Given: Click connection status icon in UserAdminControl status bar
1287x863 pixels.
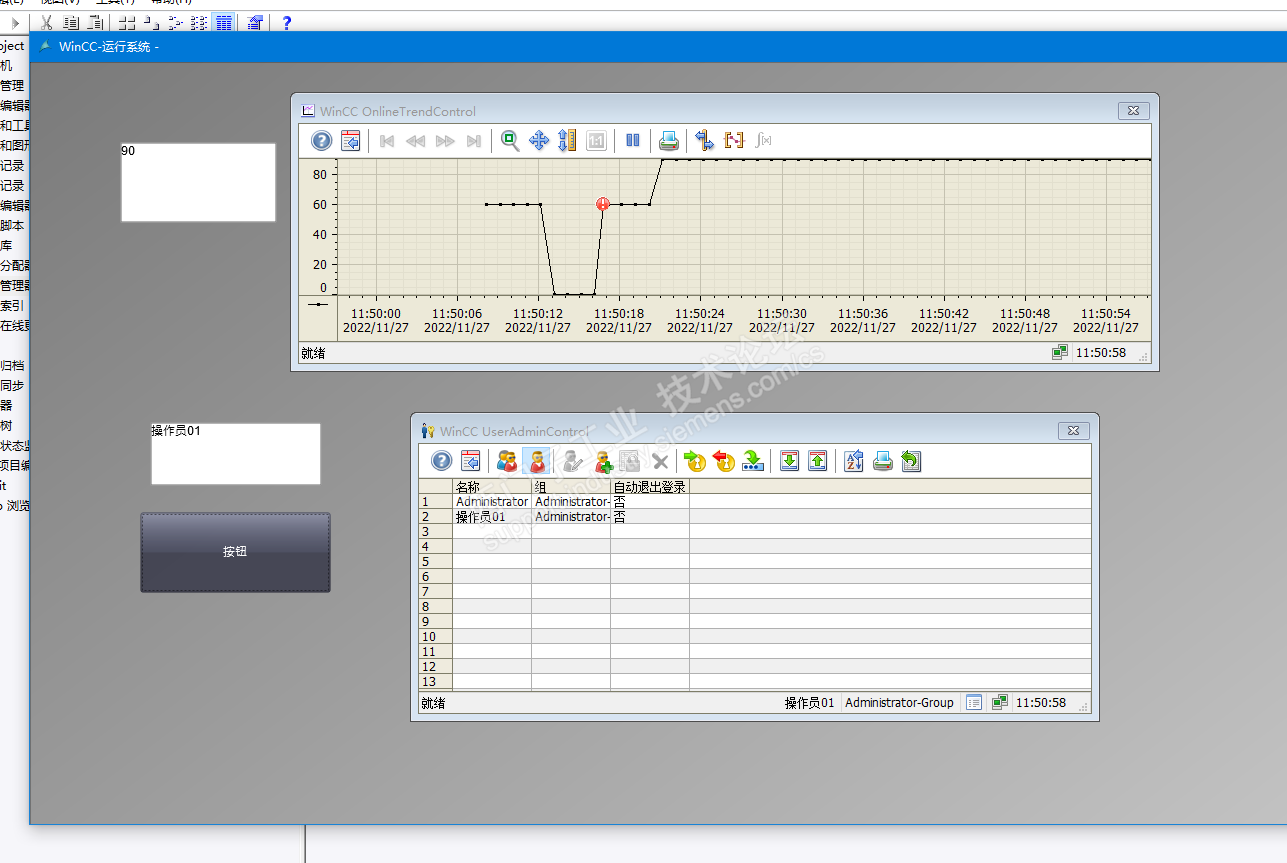Looking at the screenshot, I should pos(999,703).
